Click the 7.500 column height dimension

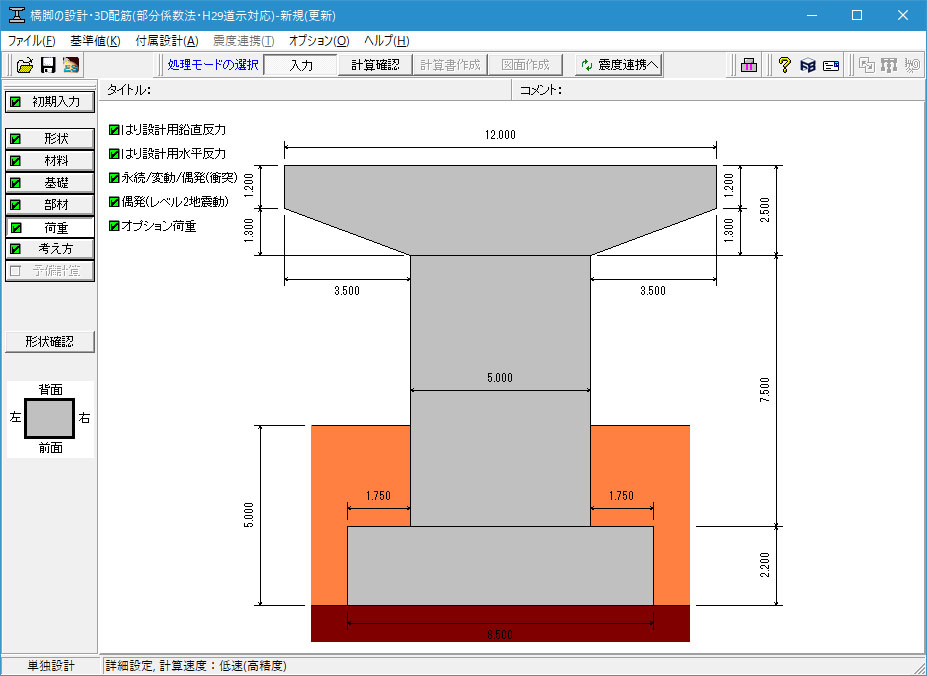(765, 390)
